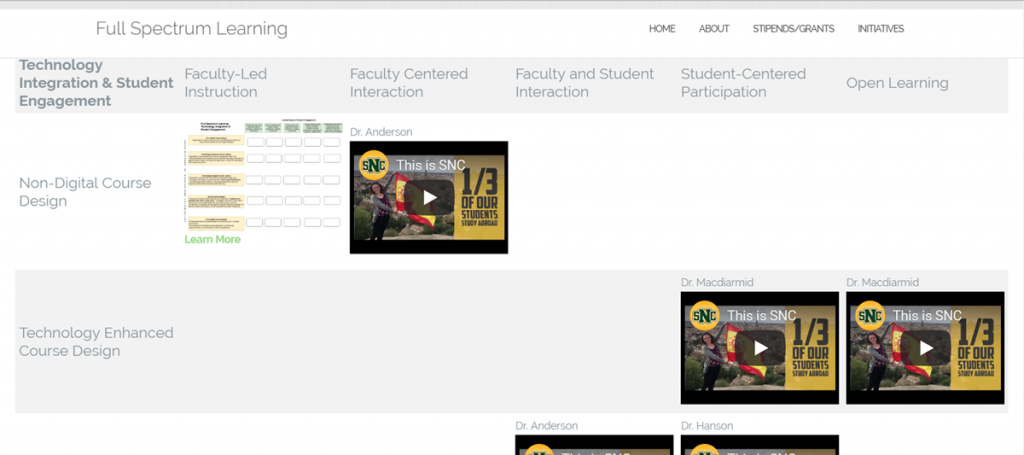This screenshot has height=455, width=1024.
Task: Open 'This is SNC' title in Non-Digital row video
Action: 431,165
